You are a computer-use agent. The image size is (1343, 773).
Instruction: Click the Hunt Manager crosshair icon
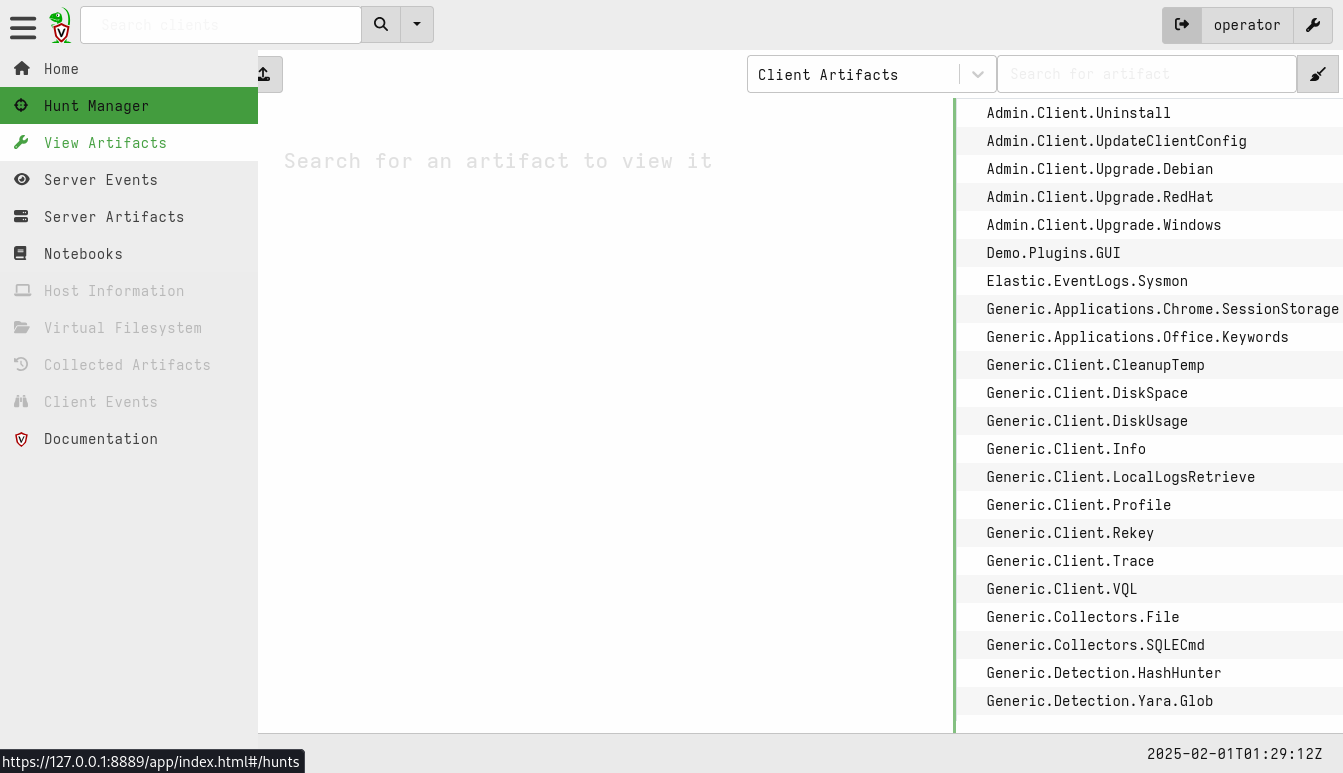(21, 106)
